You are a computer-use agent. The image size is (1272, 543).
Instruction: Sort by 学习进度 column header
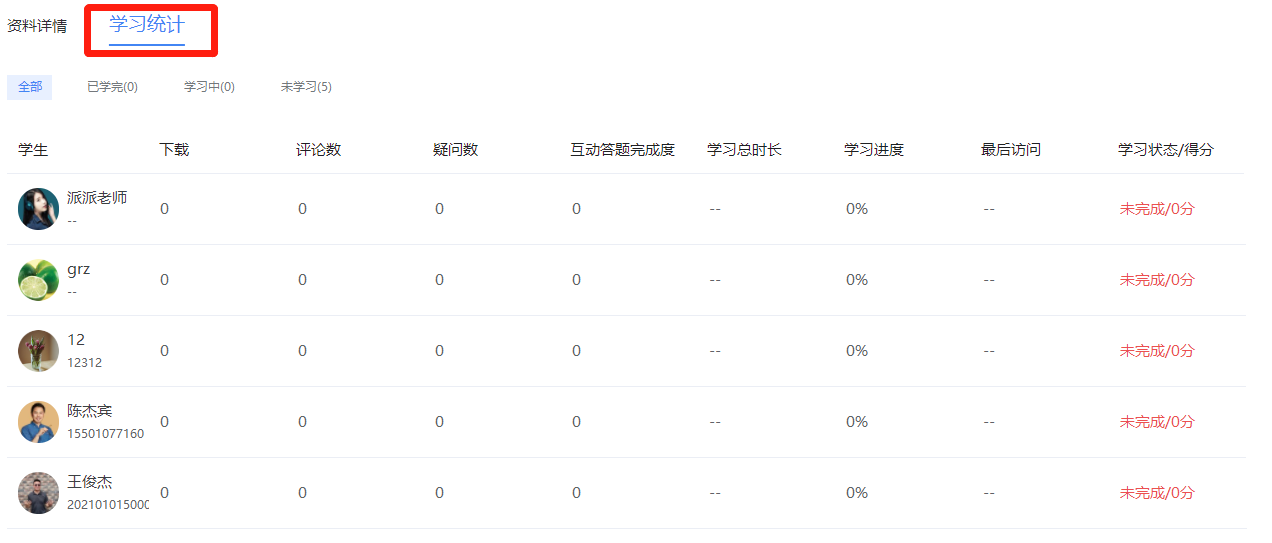click(x=874, y=150)
